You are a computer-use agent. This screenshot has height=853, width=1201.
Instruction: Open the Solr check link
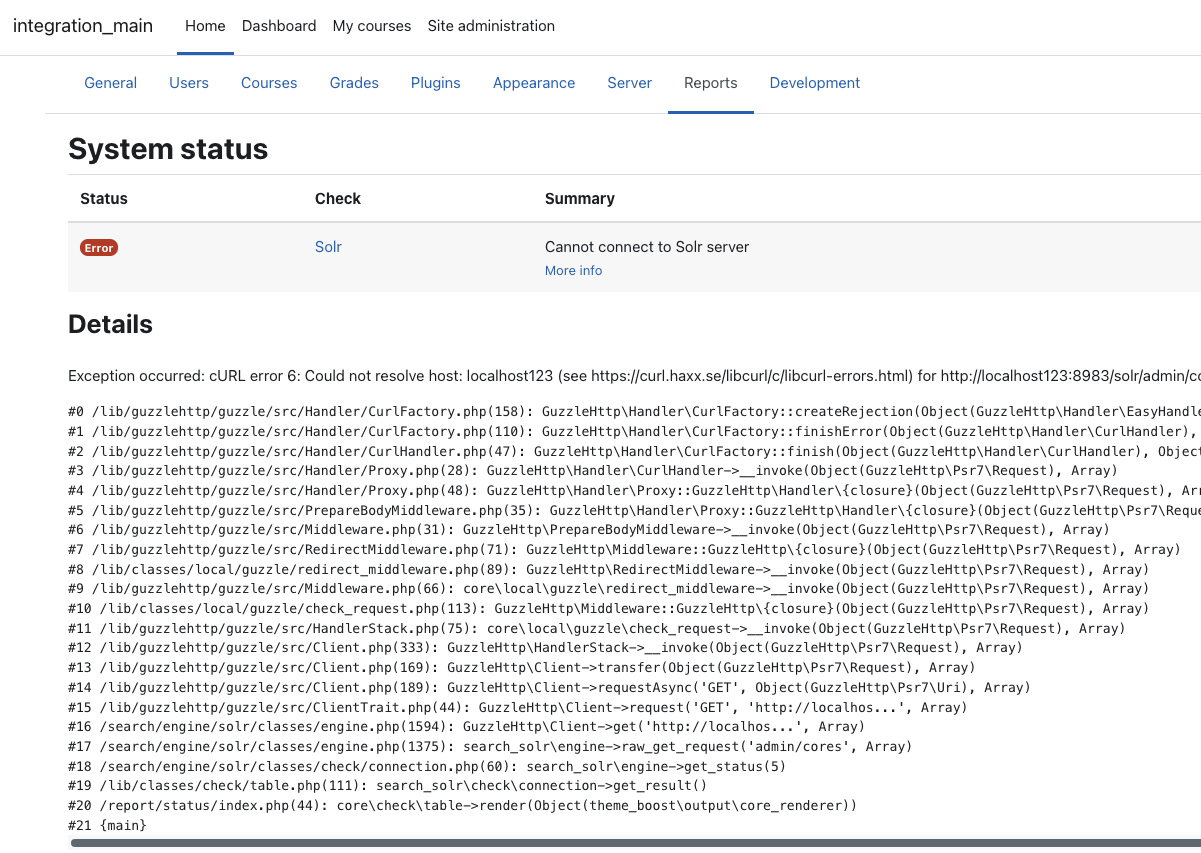(328, 247)
